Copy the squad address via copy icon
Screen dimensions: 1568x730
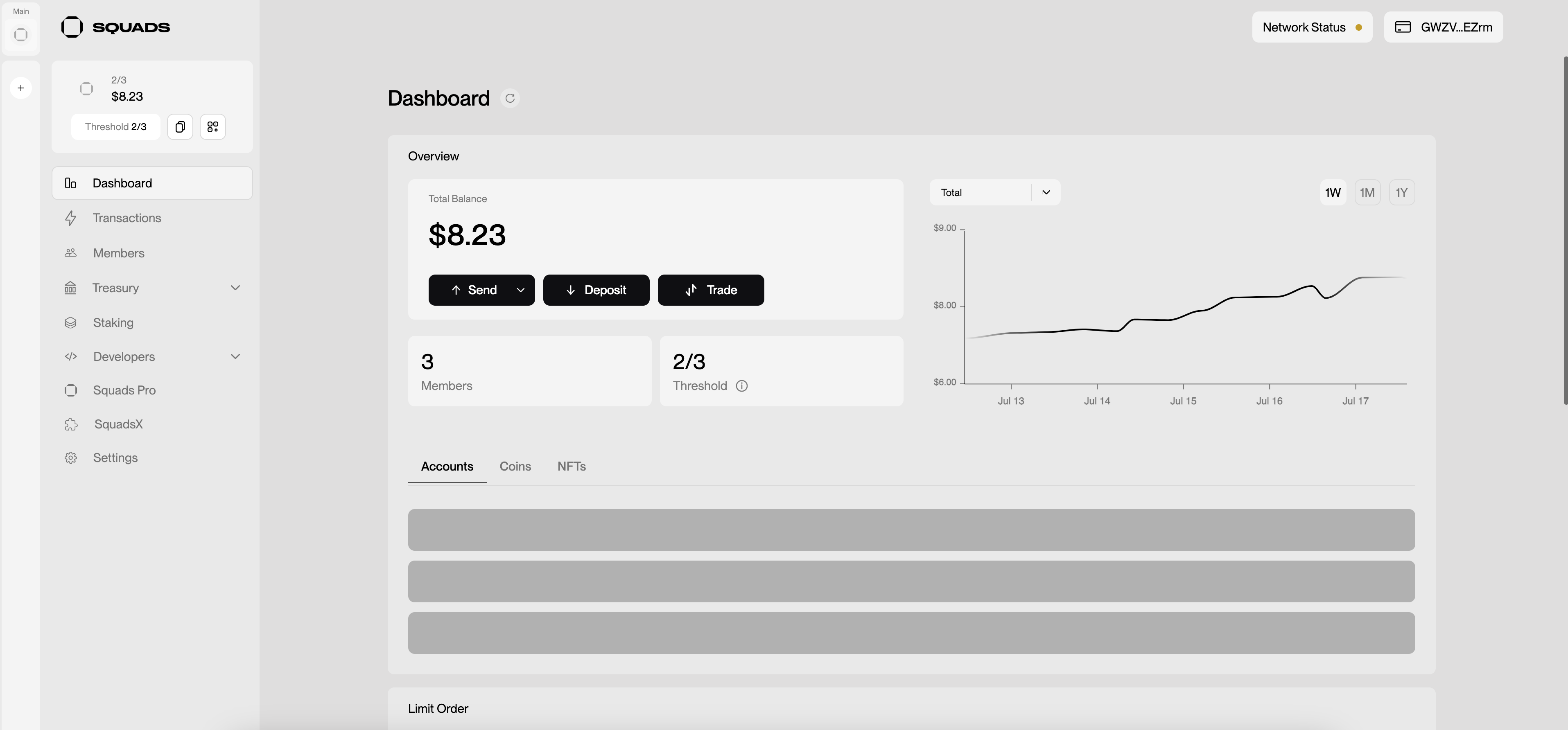(180, 126)
